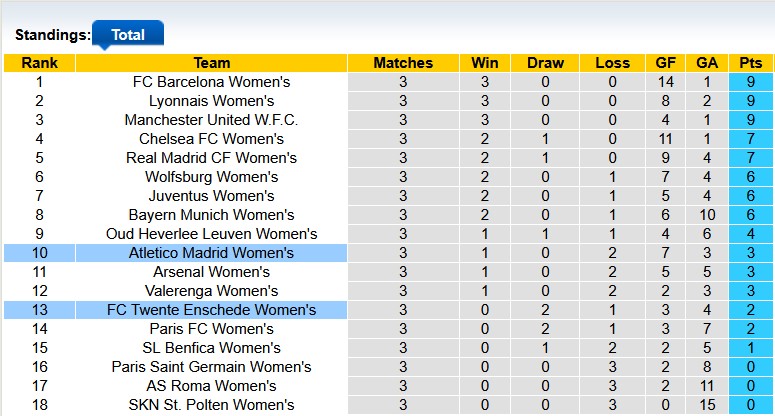Click the Win column header

485,63
